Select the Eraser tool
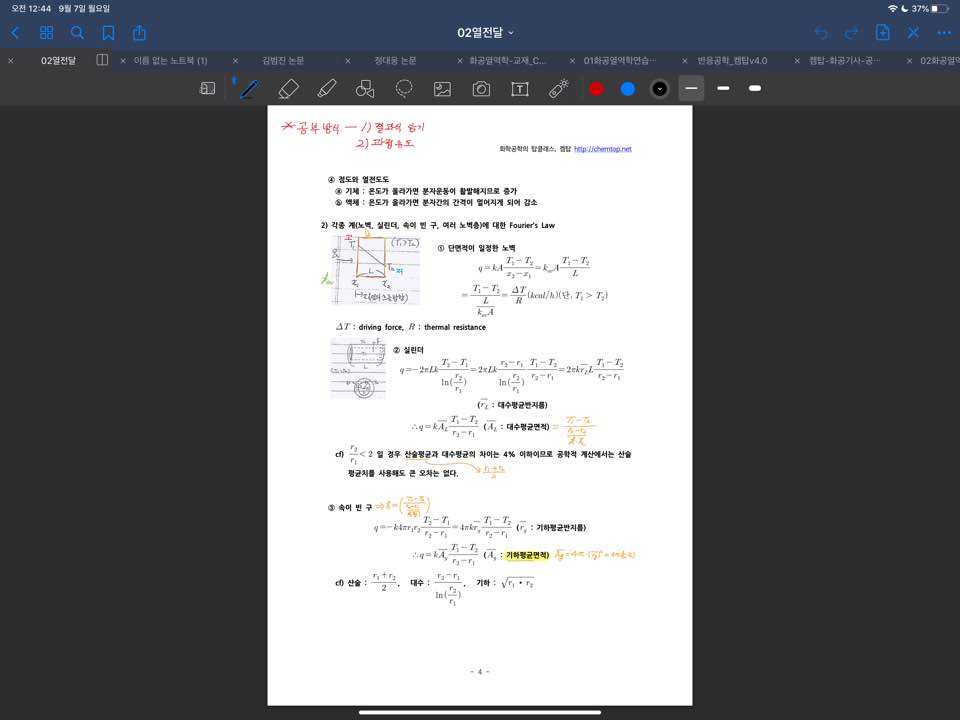 tap(288, 89)
